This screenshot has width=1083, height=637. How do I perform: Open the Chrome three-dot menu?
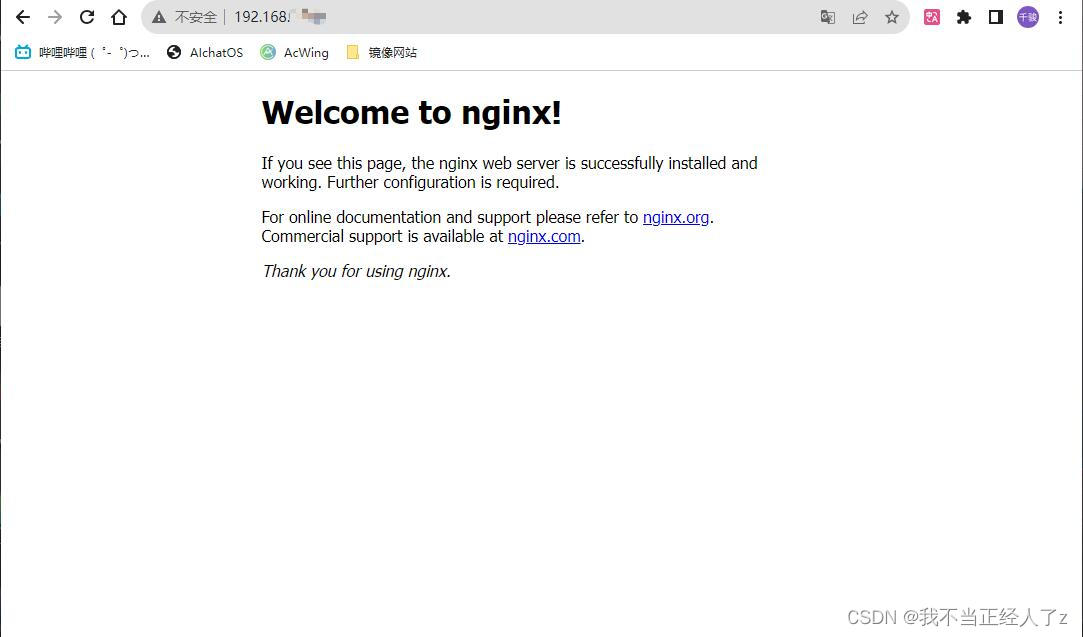click(x=1060, y=17)
